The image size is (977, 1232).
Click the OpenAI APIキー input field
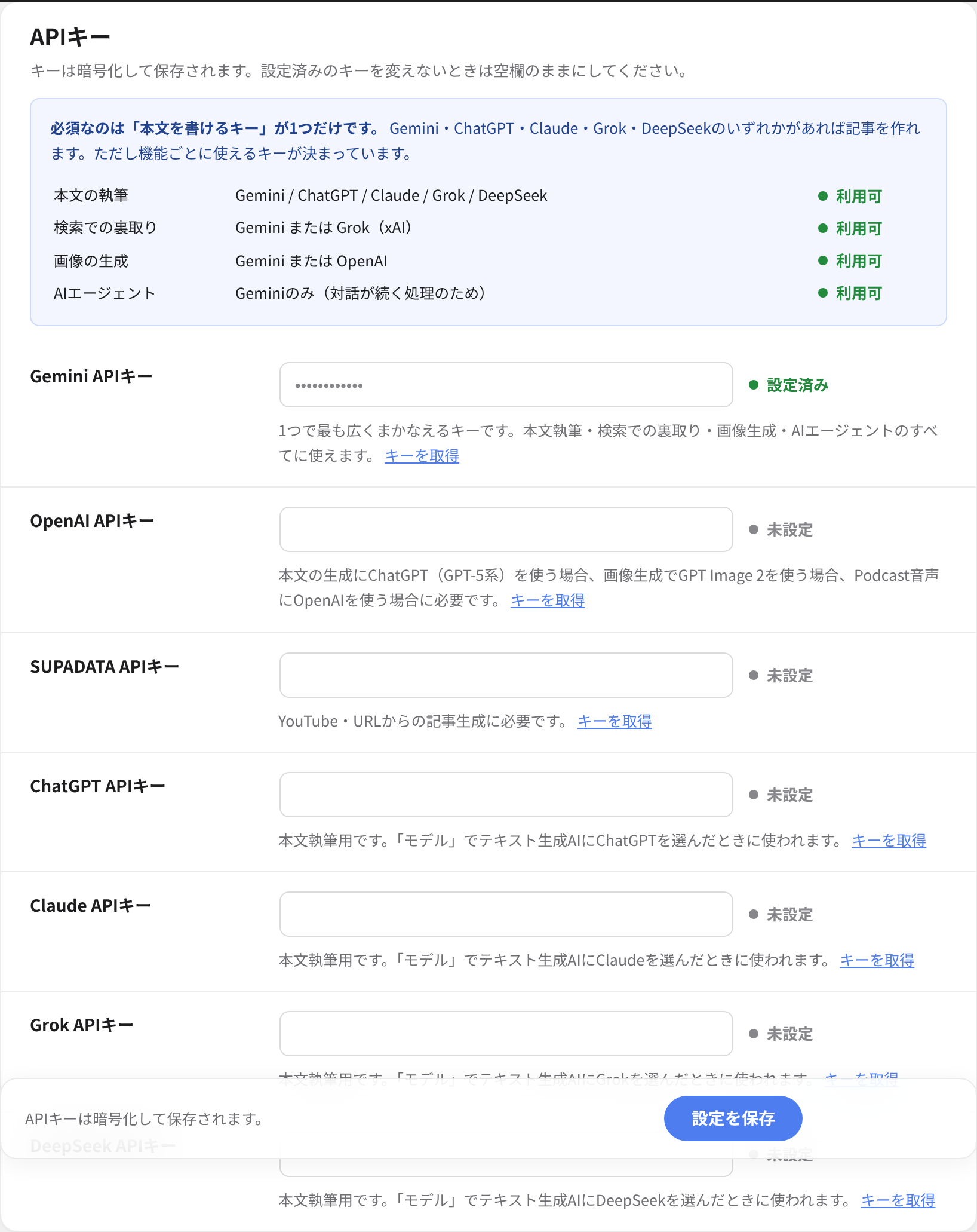506,529
